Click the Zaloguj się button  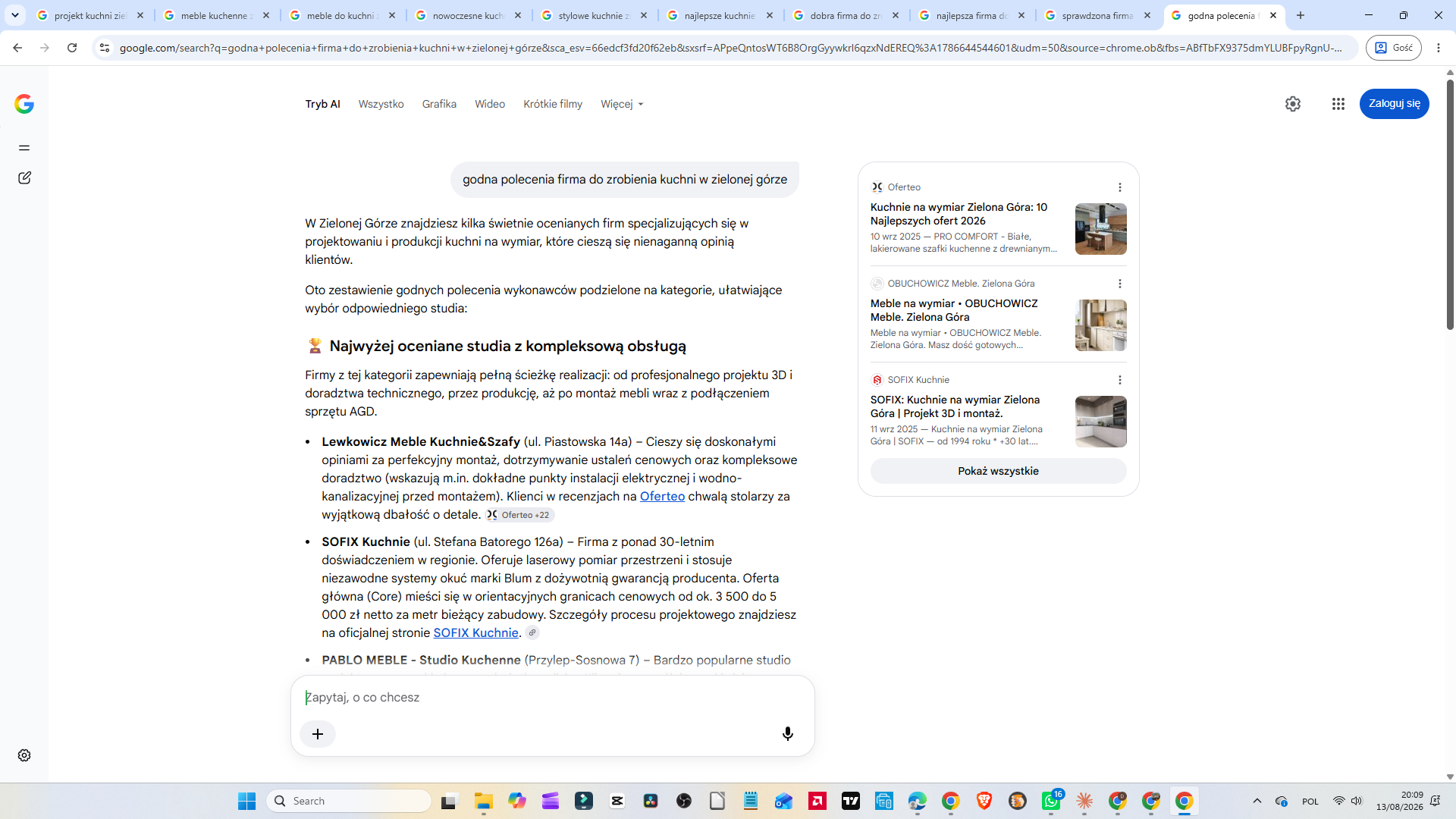click(x=1394, y=104)
